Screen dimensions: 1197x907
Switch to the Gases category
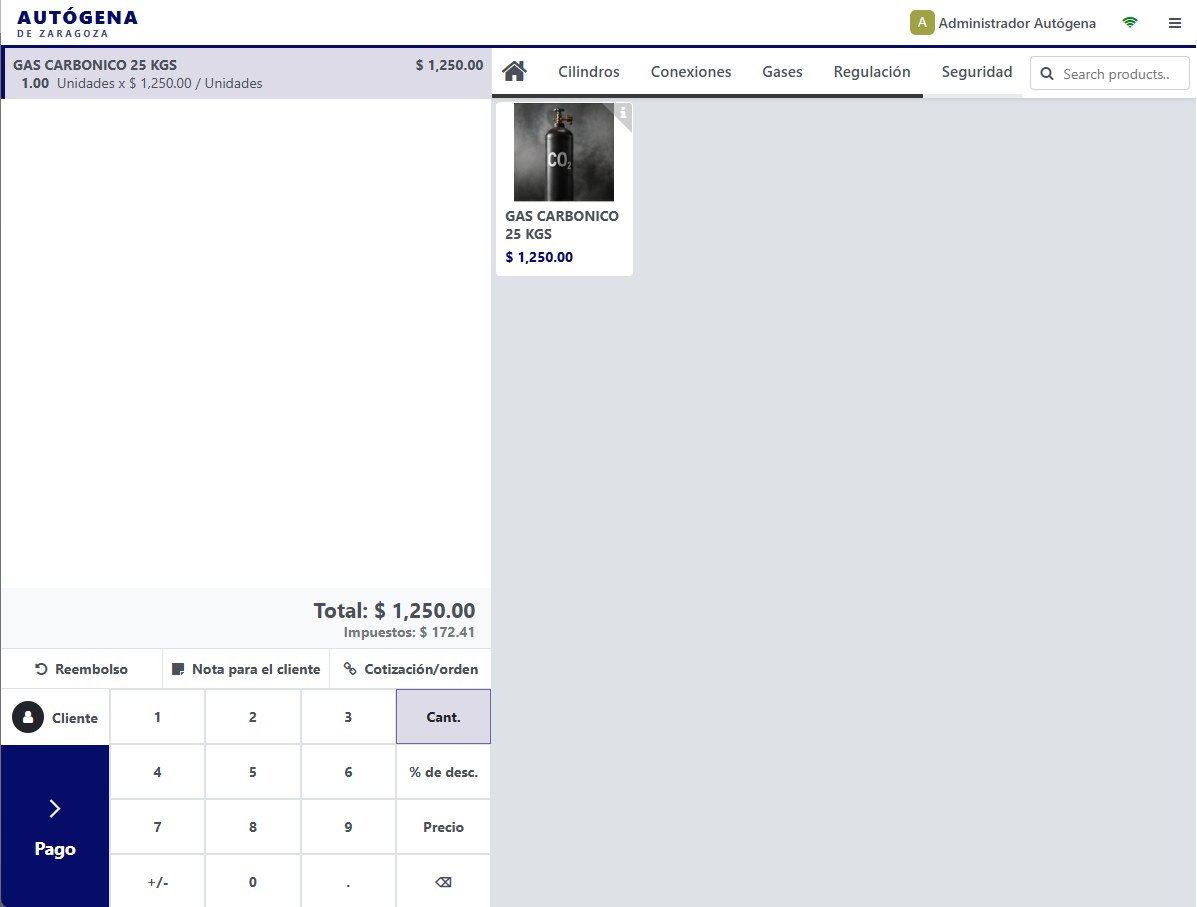[x=782, y=72]
